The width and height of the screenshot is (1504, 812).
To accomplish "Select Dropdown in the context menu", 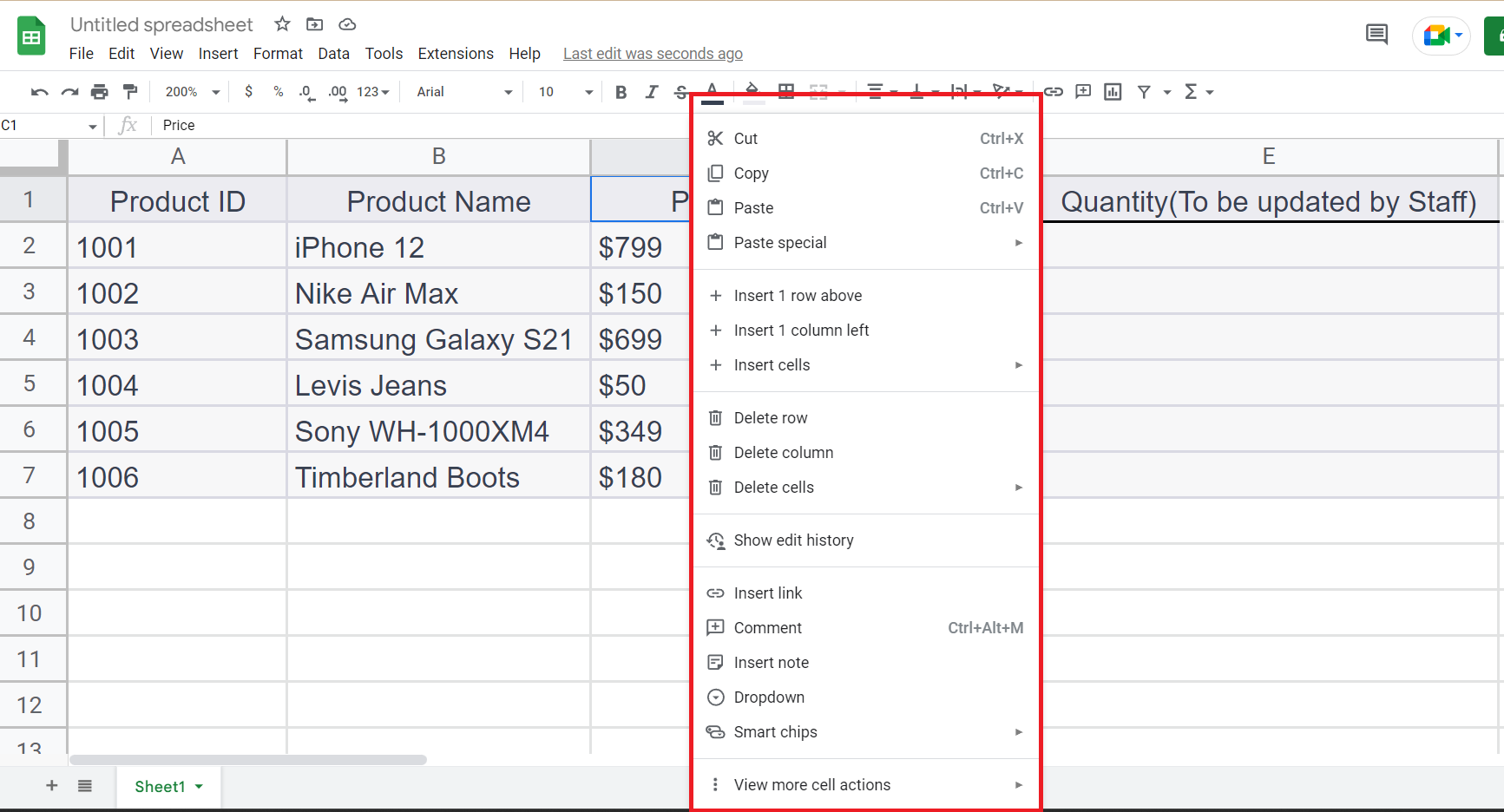I will 769,697.
